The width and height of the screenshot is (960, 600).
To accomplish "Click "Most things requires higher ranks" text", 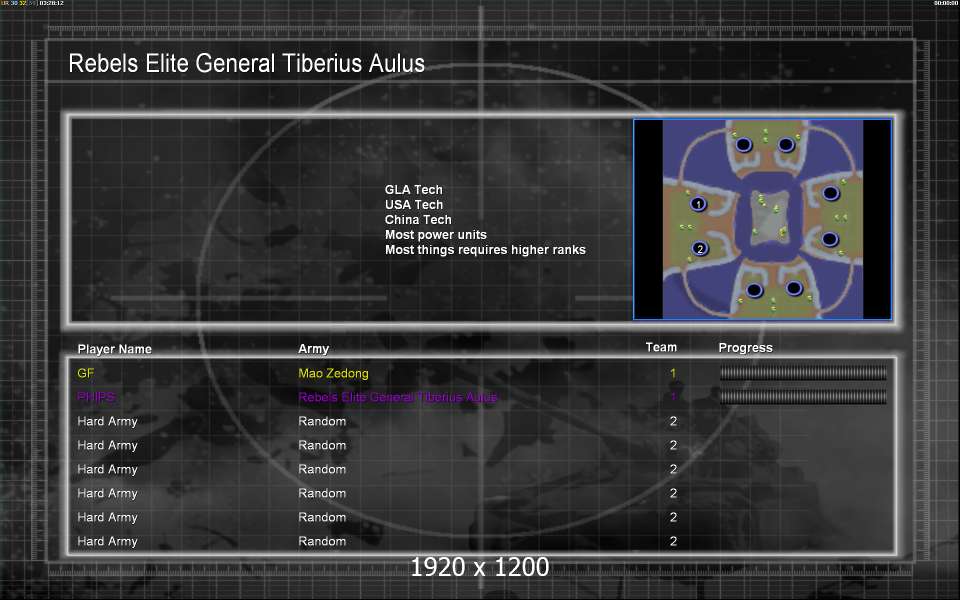I will coord(486,250).
